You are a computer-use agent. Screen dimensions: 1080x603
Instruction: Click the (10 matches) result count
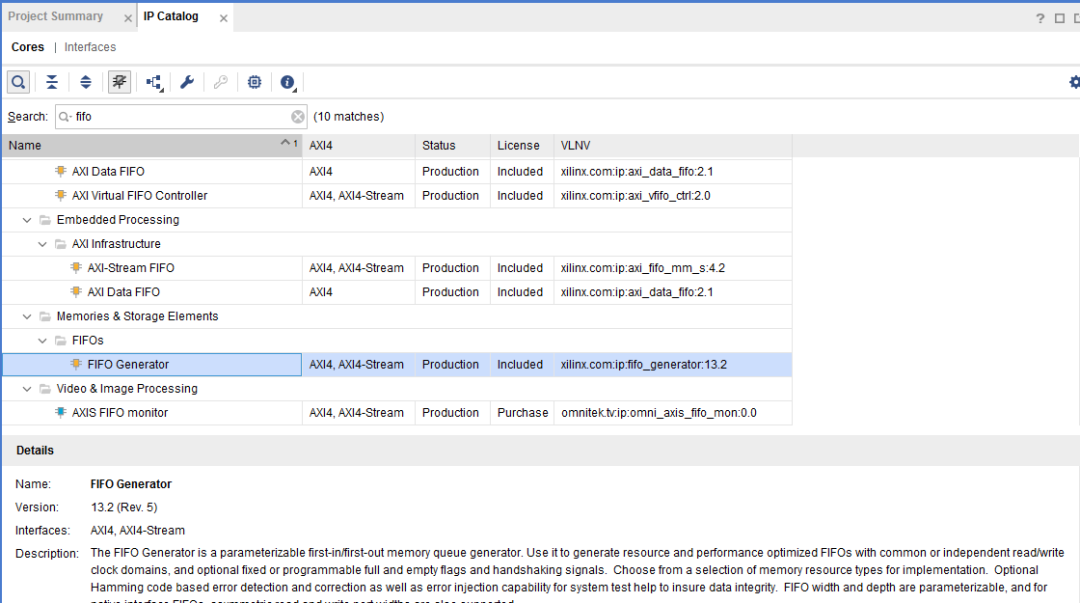click(x=349, y=116)
